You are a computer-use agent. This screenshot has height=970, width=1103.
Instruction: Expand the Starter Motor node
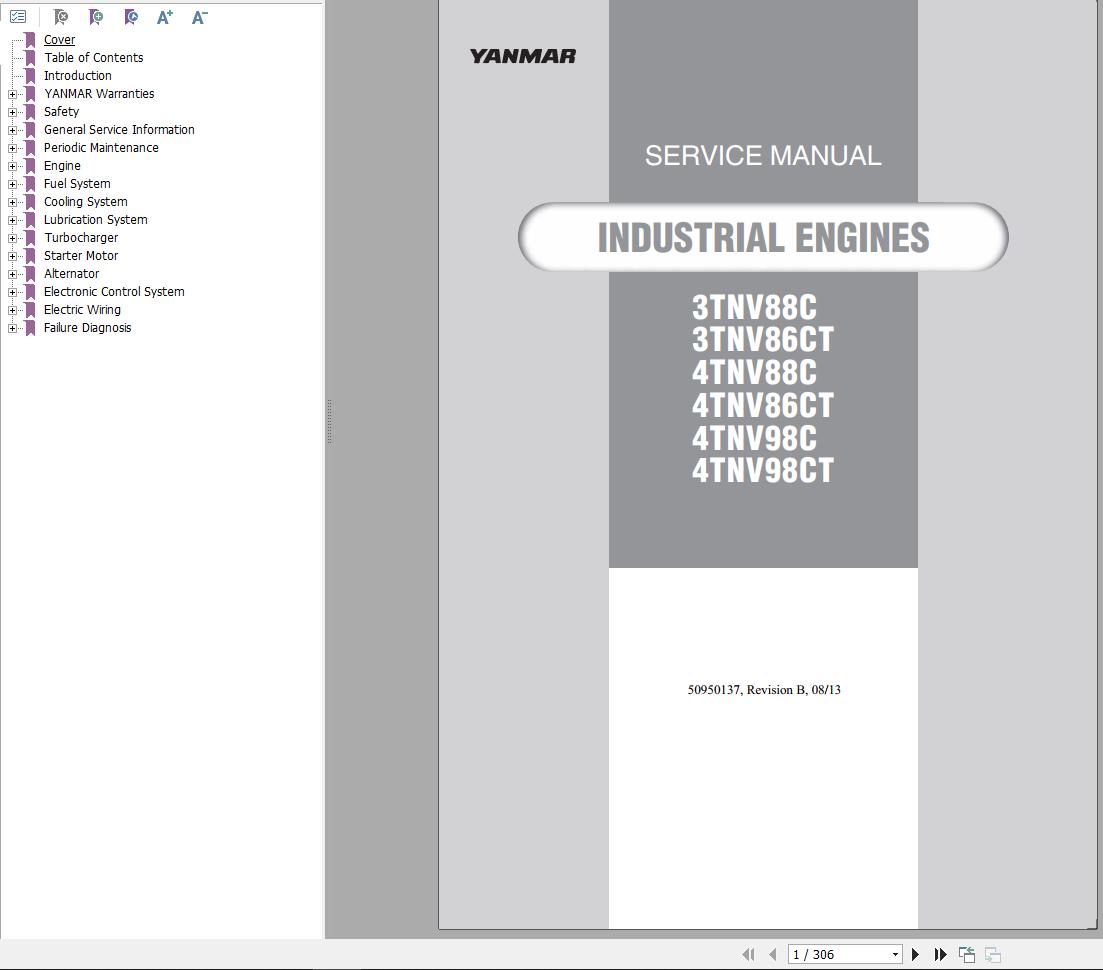click(12, 257)
